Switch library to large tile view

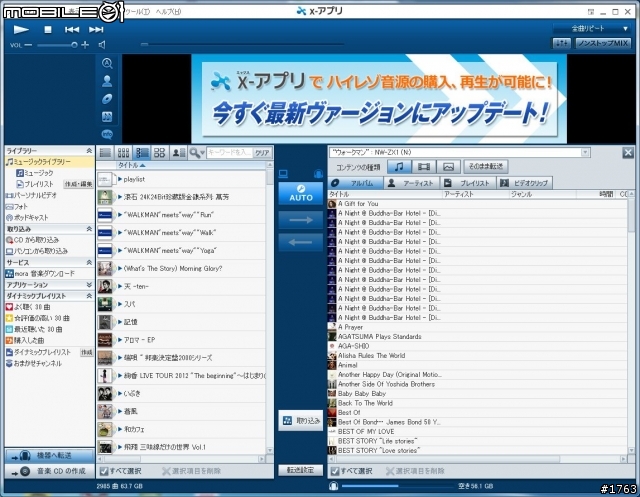click(159, 153)
